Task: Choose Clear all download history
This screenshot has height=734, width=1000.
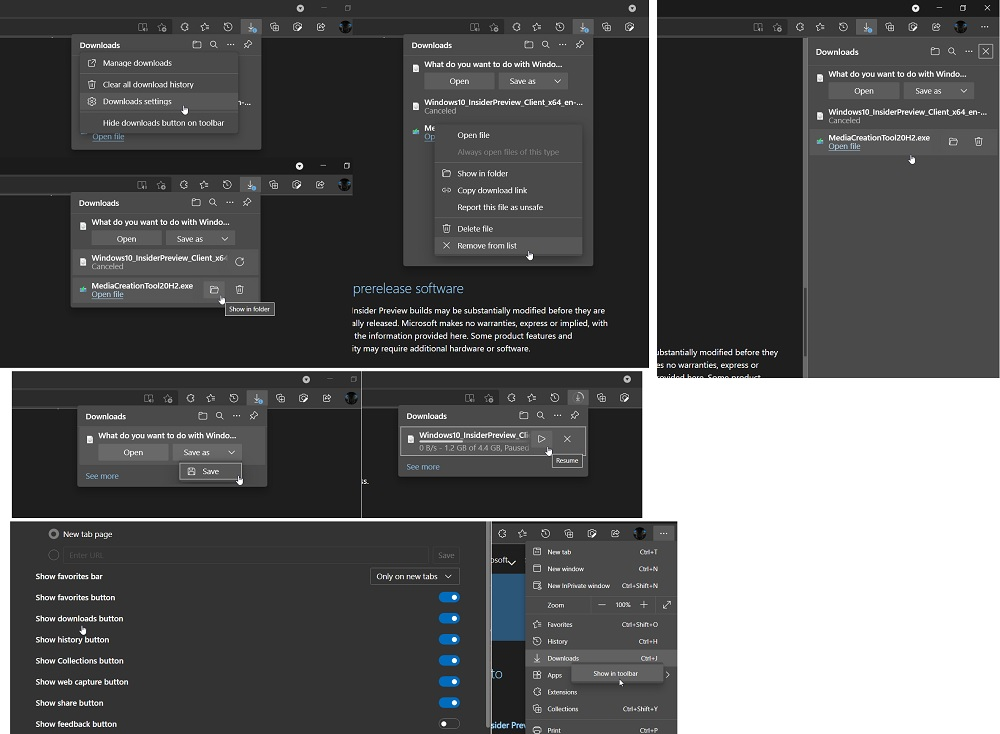Action: point(159,84)
